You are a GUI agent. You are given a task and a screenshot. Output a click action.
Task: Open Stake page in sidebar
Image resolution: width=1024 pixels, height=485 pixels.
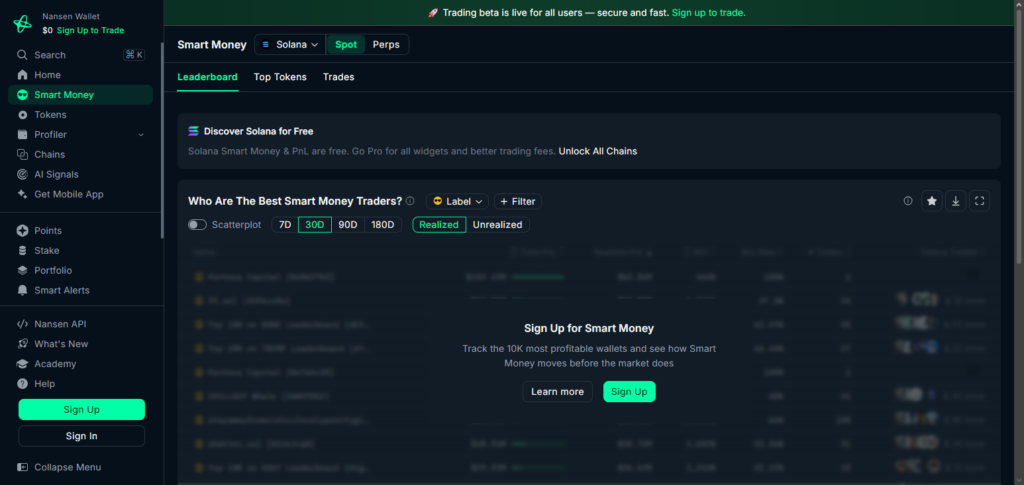pyautogui.click(x=80, y=251)
